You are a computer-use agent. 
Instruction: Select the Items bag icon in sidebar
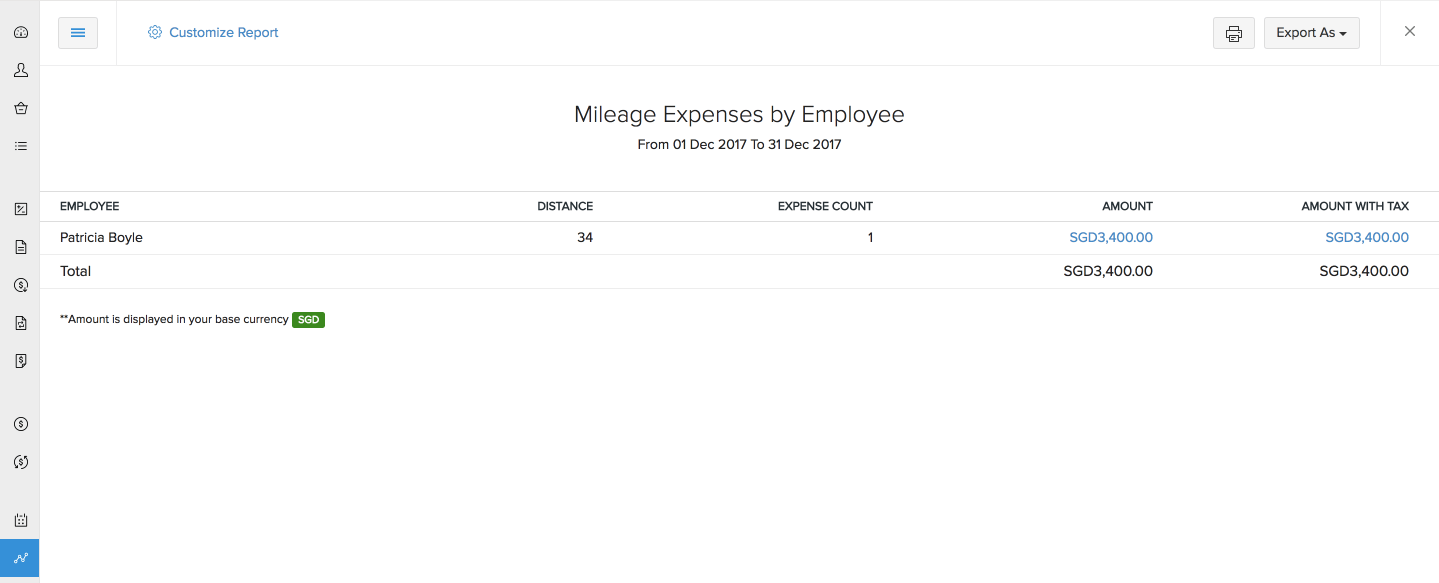pos(20,108)
